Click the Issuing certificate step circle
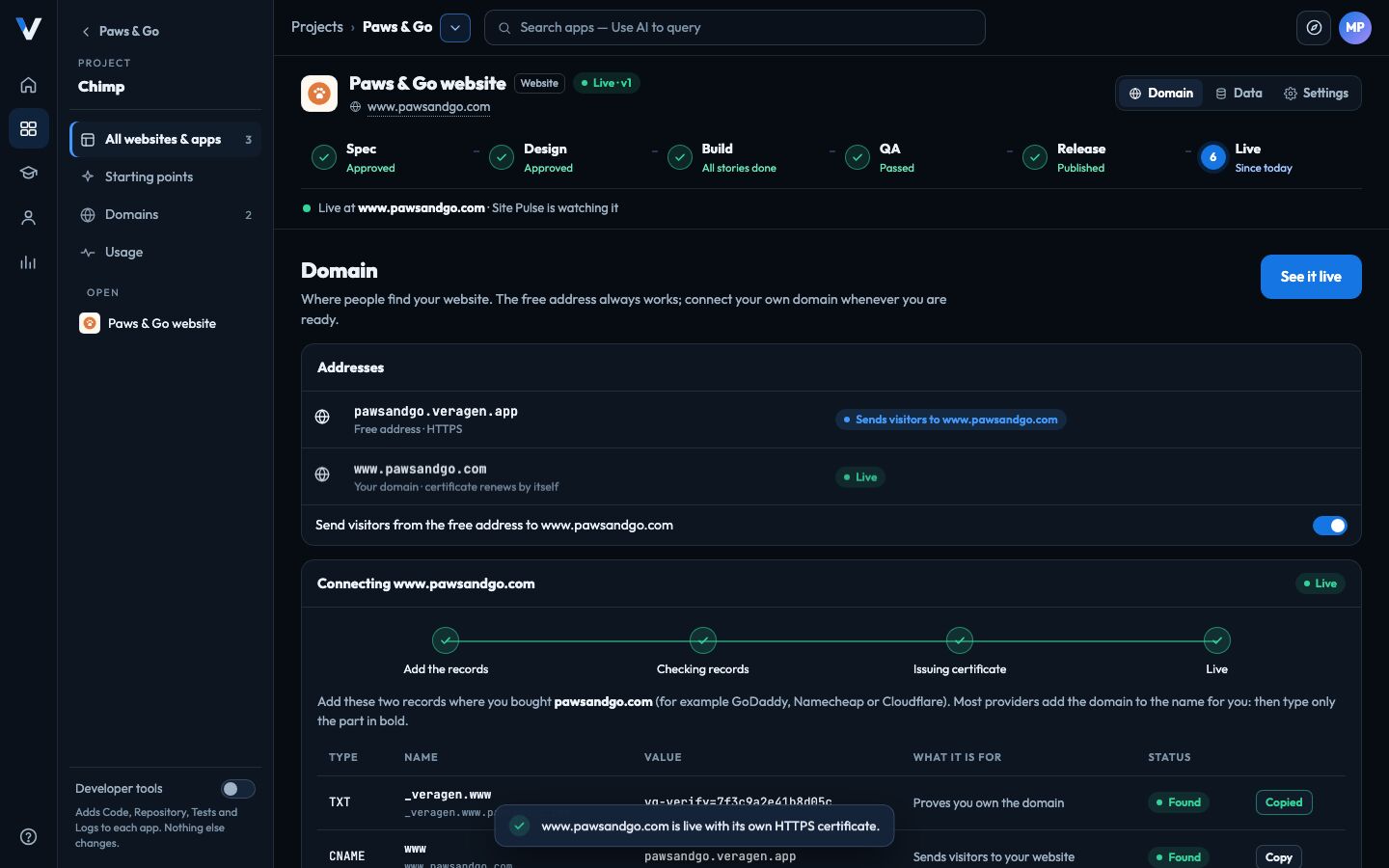Screen dimensions: 1389x868 (960, 640)
